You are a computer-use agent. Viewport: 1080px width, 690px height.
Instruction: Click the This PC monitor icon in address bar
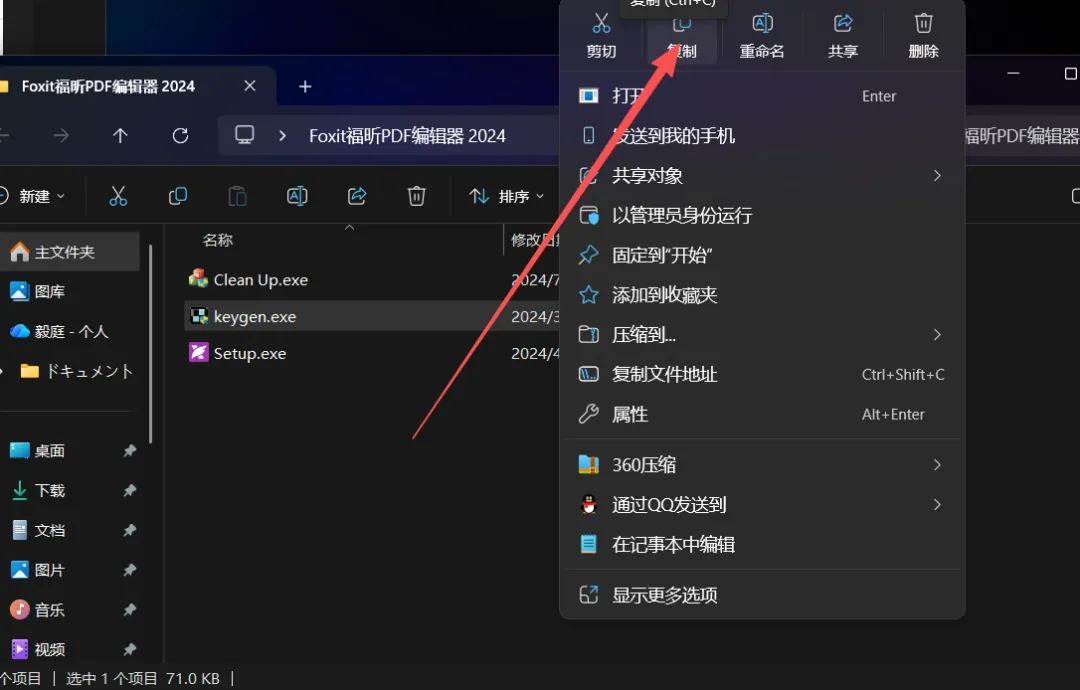tap(245, 135)
